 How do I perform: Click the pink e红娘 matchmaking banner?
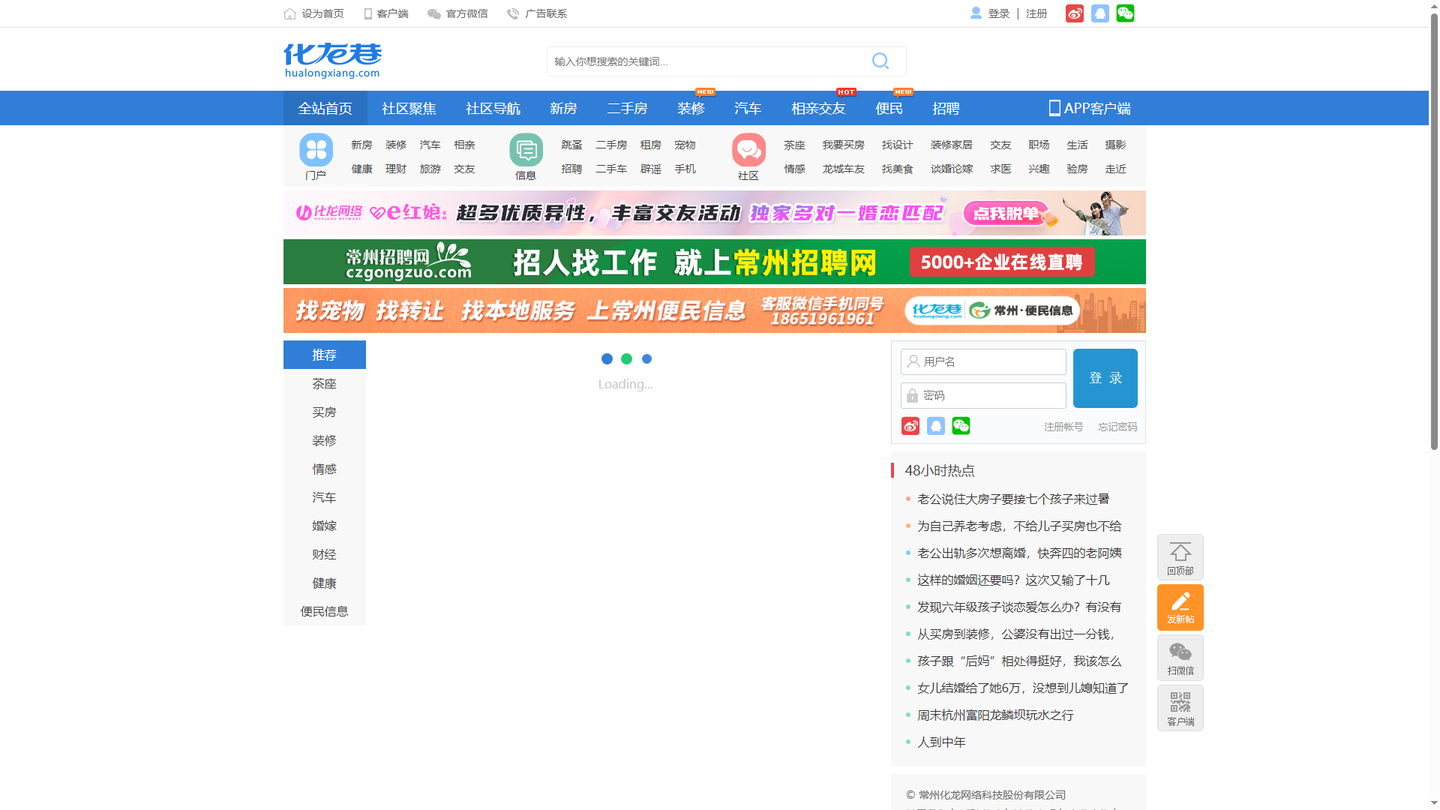click(714, 213)
